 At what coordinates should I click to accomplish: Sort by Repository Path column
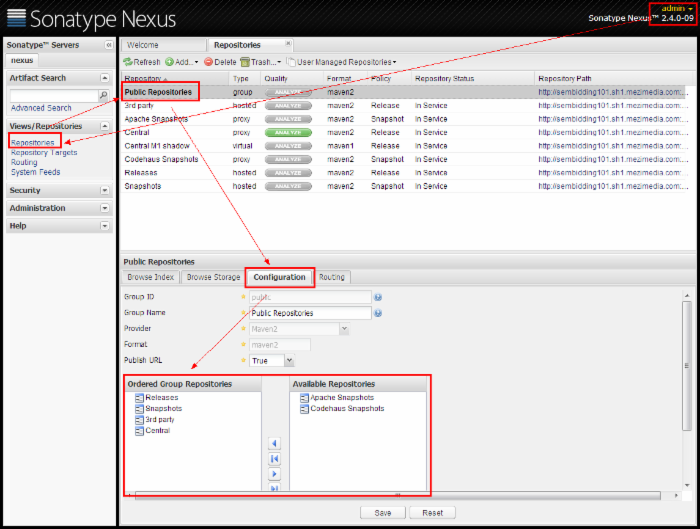coord(612,79)
